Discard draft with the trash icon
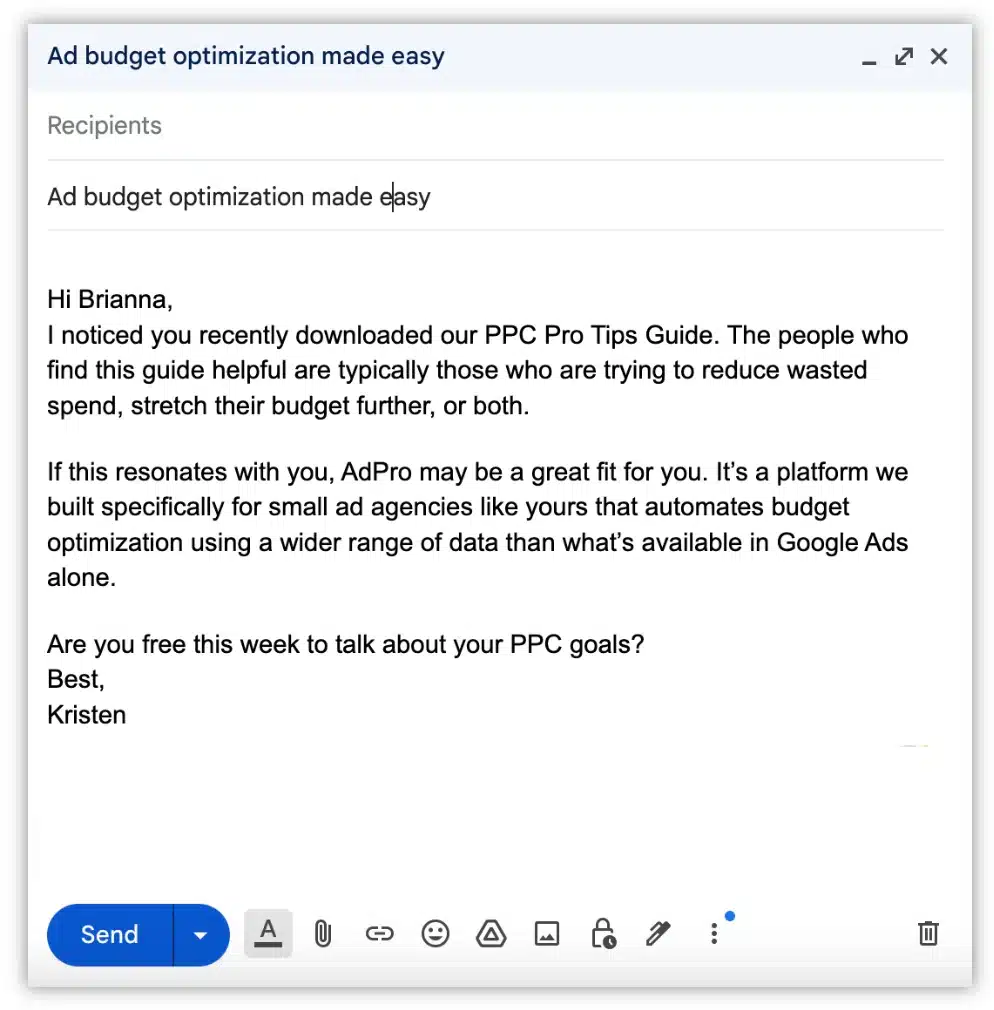This screenshot has height=1010, width=994. pos(928,934)
